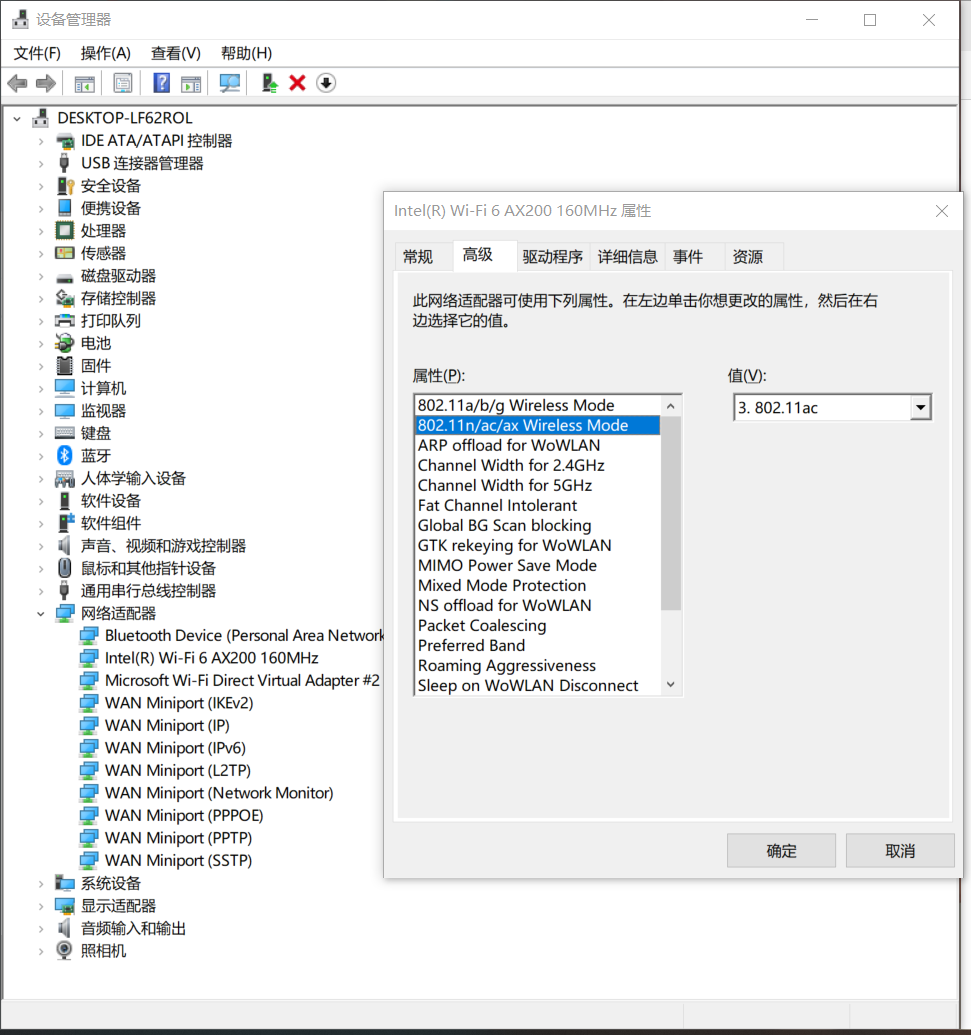Click the Forward arrow toolbar icon
971x1035 pixels.
tap(46, 83)
